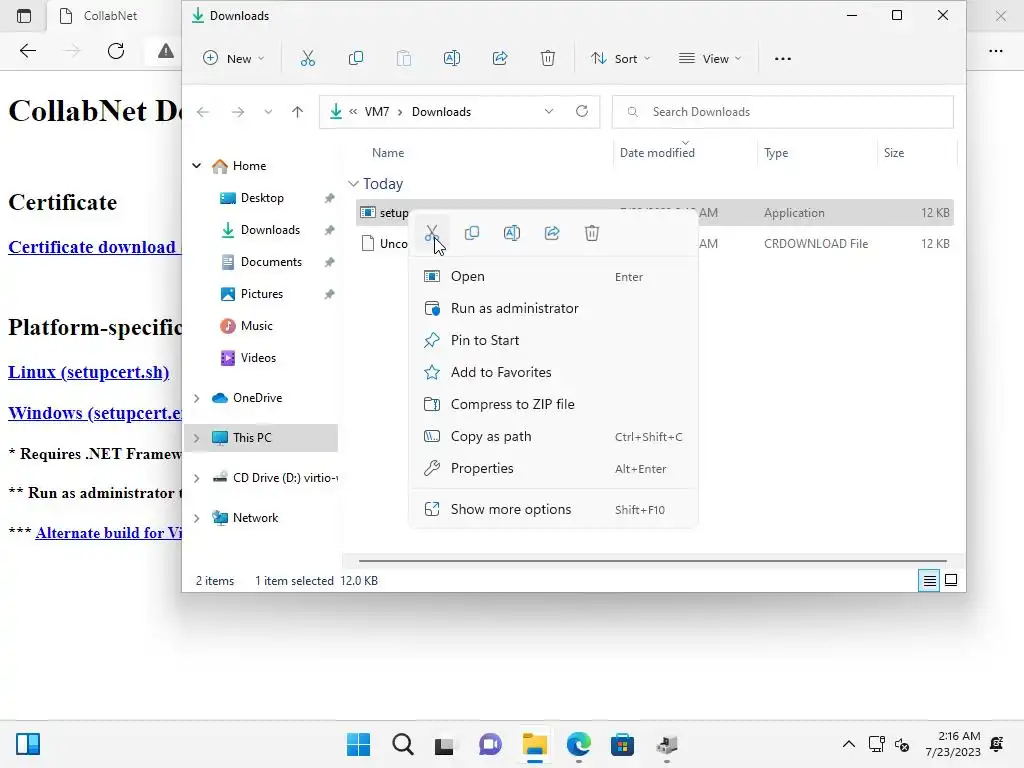Click Share icon in the context menu
Screen dimensions: 1024x768
tap(552, 233)
